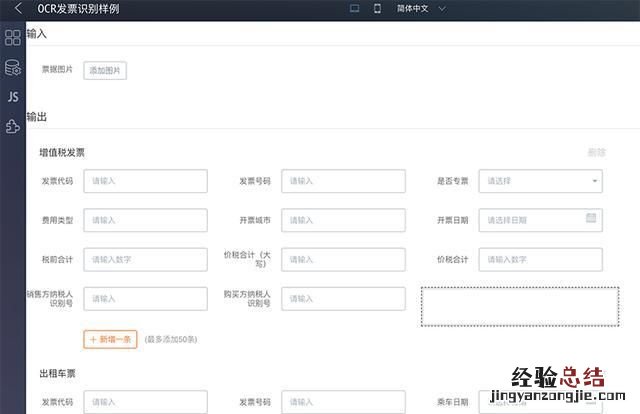Select the 开票城市 input field
Screen dimensions: 640x414
343,220
